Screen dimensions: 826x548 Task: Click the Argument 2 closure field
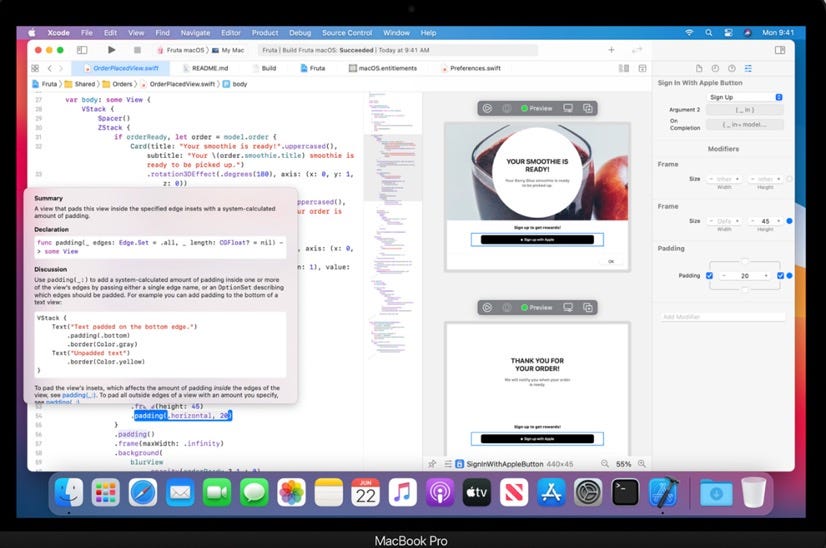pyautogui.click(x=744, y=110)
